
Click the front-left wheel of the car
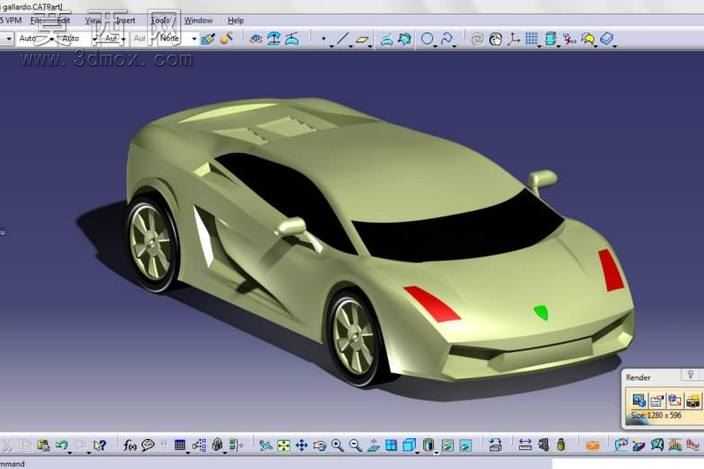[x=357, y=338]
